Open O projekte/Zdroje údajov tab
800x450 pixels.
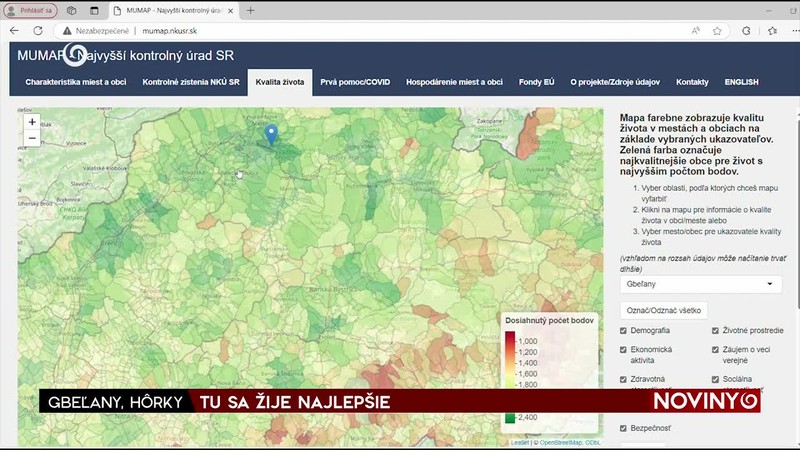(615, 82)
